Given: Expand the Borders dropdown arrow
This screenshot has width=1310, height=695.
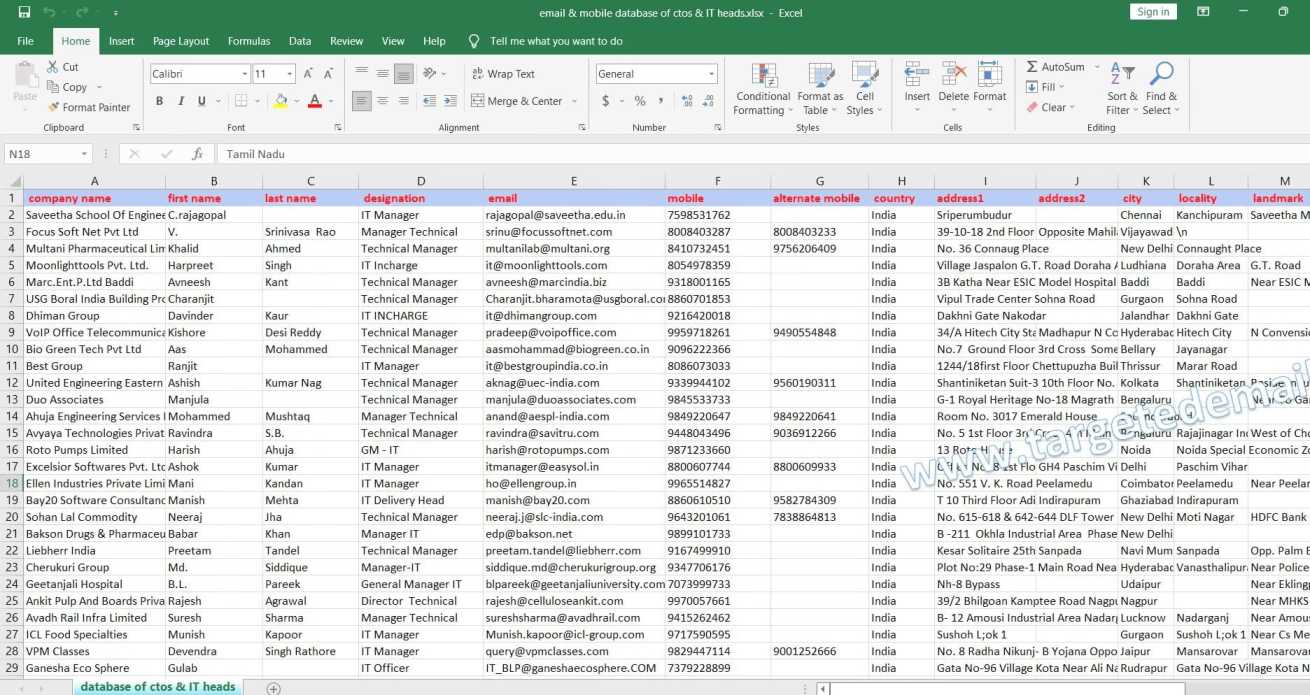Looking at the screenshot, I should click(256, 101).
